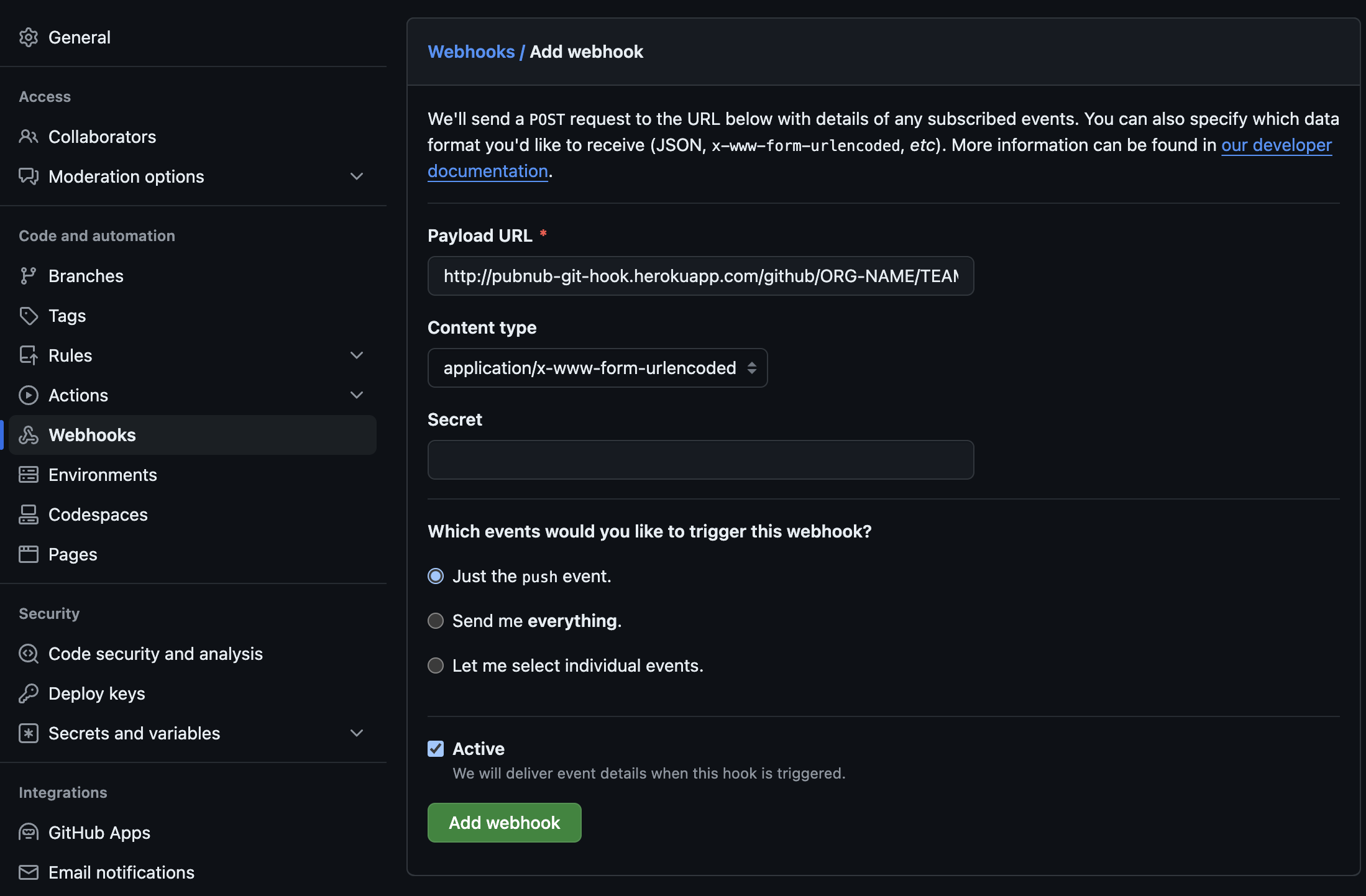Click the Deploy keys key icon

pyautogui.click(x=29, y=693)
